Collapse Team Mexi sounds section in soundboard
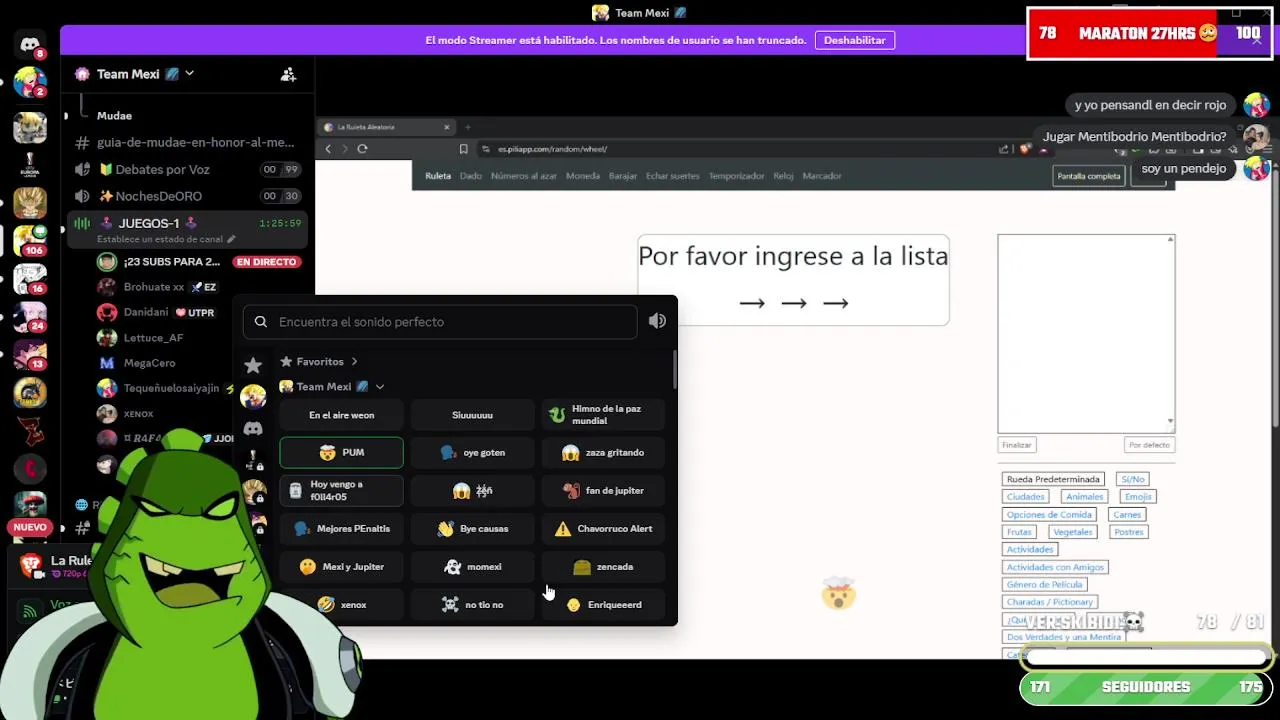 [x=379, y=387]
